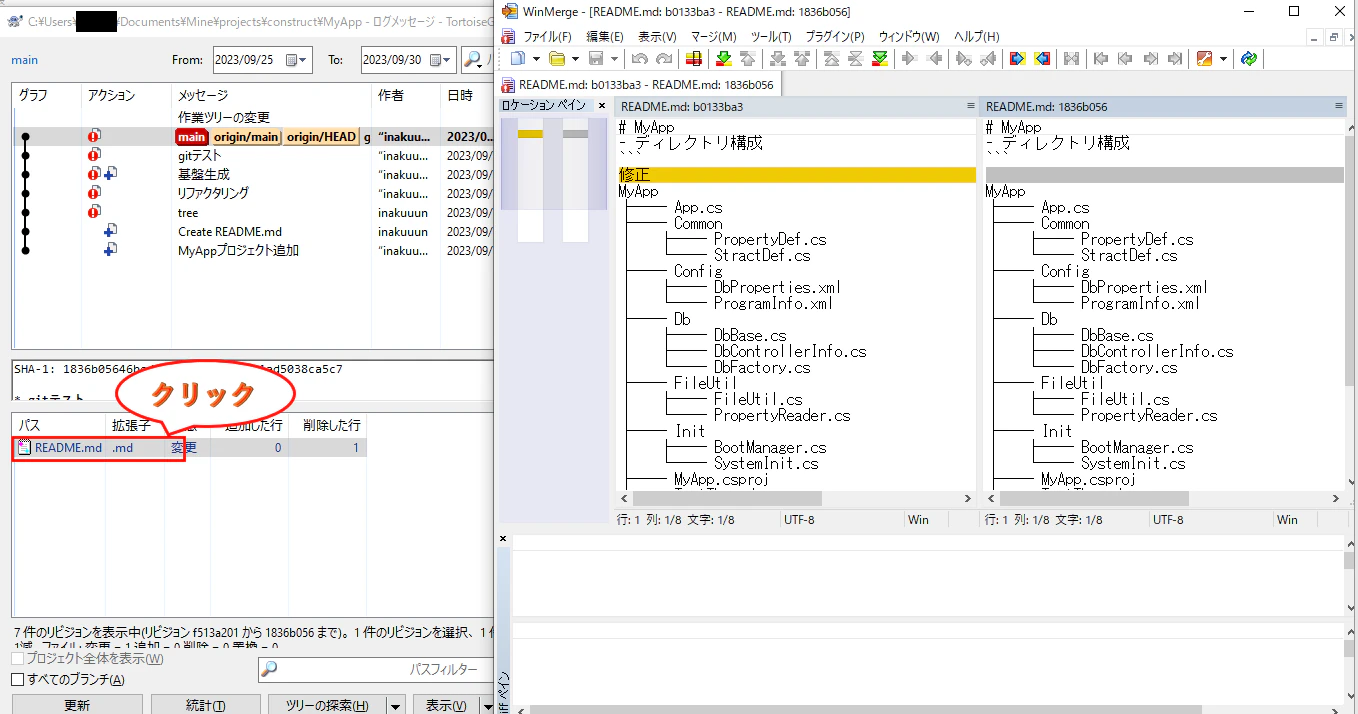Jump to the first difference icon
1358x714 pixels.
(x=831, y=59)
